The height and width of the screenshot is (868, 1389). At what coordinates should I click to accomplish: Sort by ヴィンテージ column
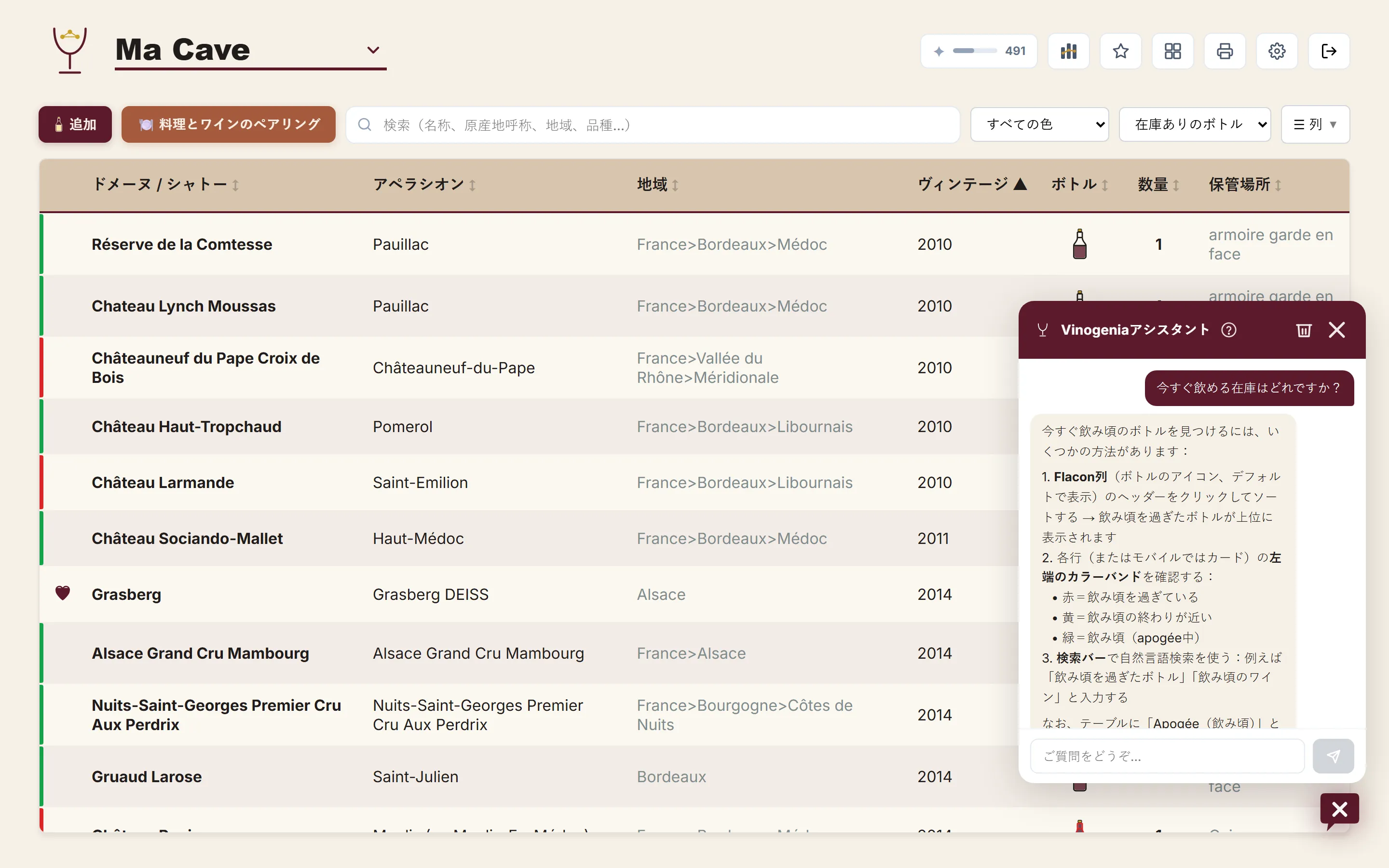972,184
